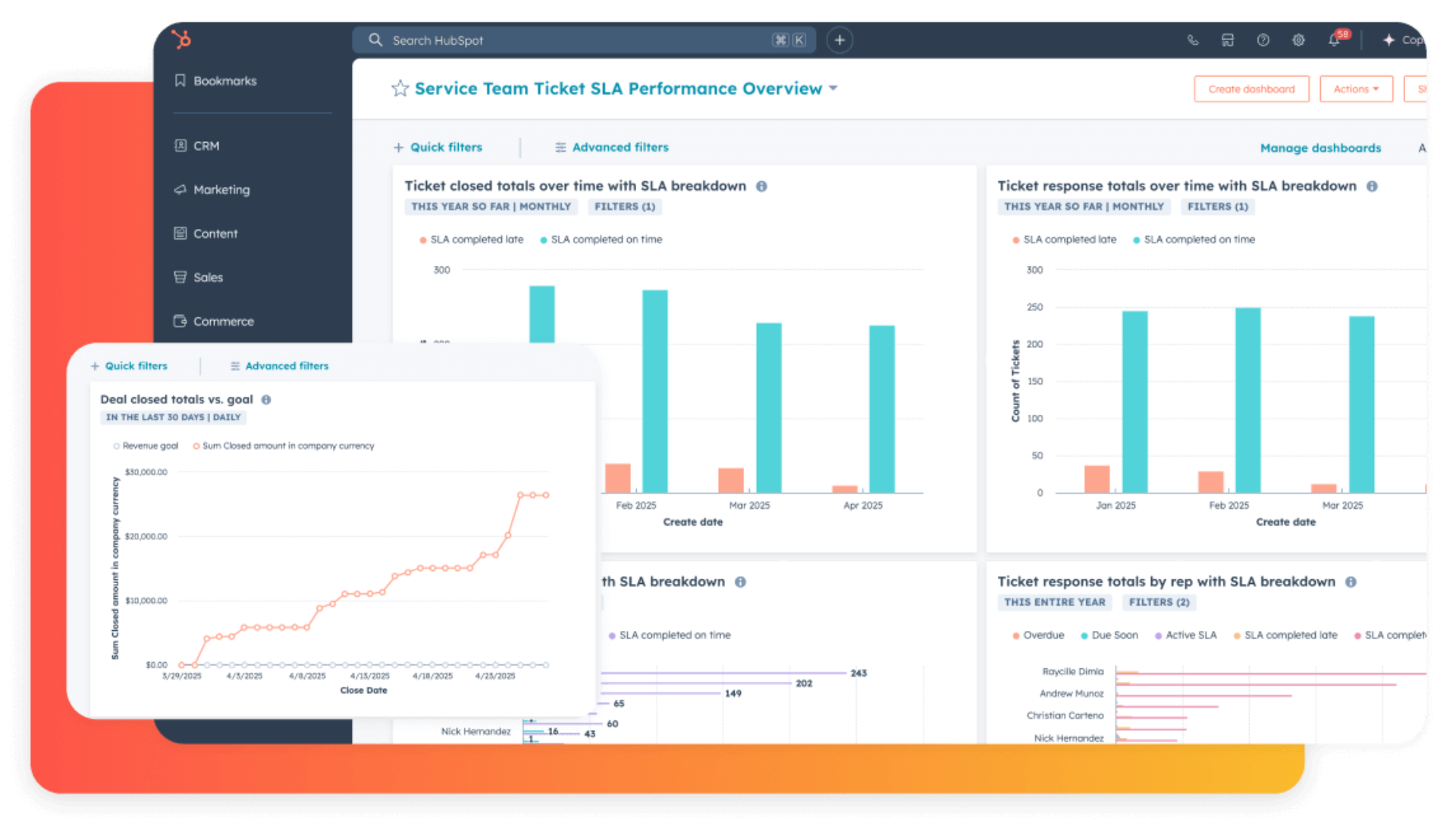The height and width of the screenshot is (819, 1456).
Task: Open the settings gear icon
Action: click(x=1298, y=40)
